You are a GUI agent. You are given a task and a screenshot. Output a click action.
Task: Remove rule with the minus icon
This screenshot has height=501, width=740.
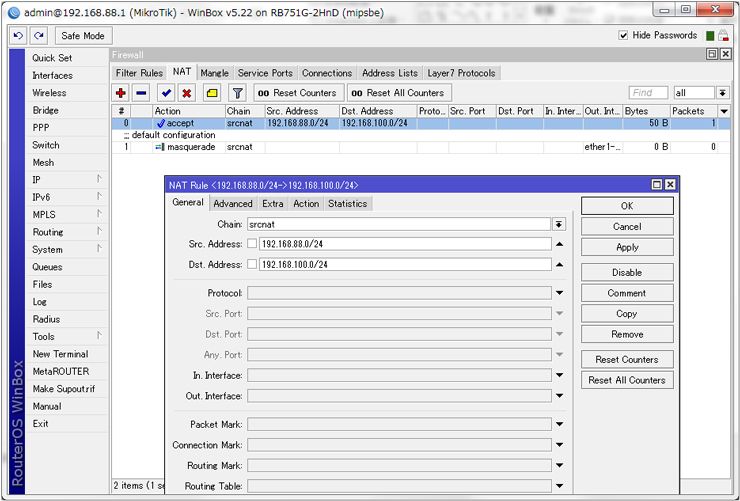[141, 93]
